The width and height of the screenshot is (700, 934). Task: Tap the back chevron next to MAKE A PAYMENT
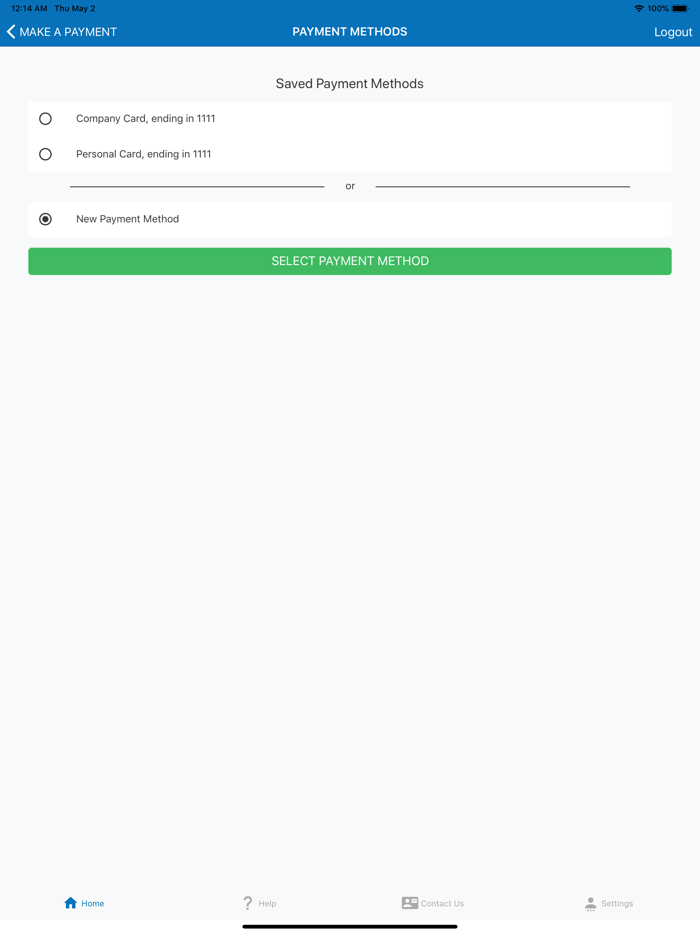point(11,31)
